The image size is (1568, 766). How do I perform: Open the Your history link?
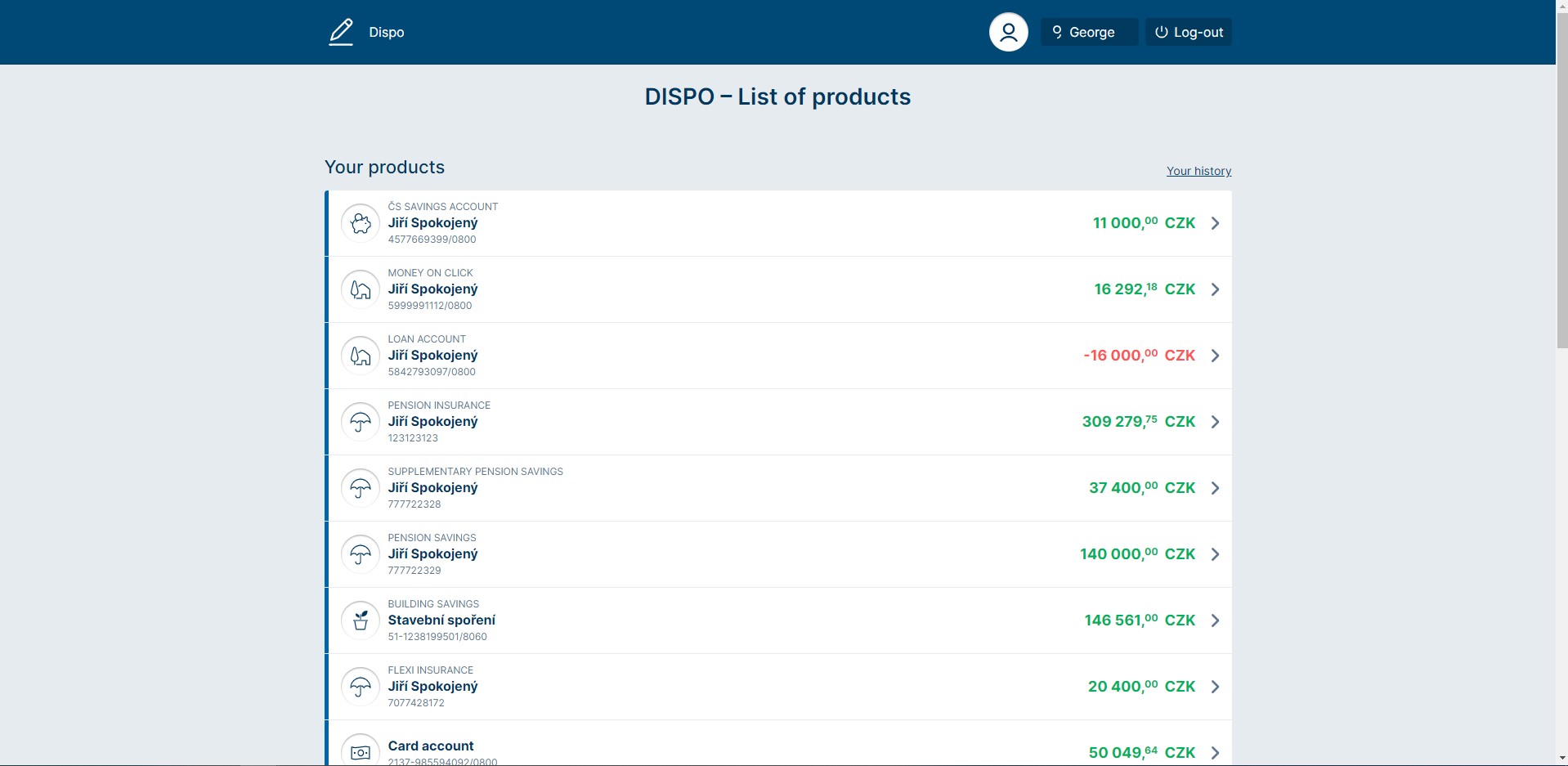(1198, 171)
